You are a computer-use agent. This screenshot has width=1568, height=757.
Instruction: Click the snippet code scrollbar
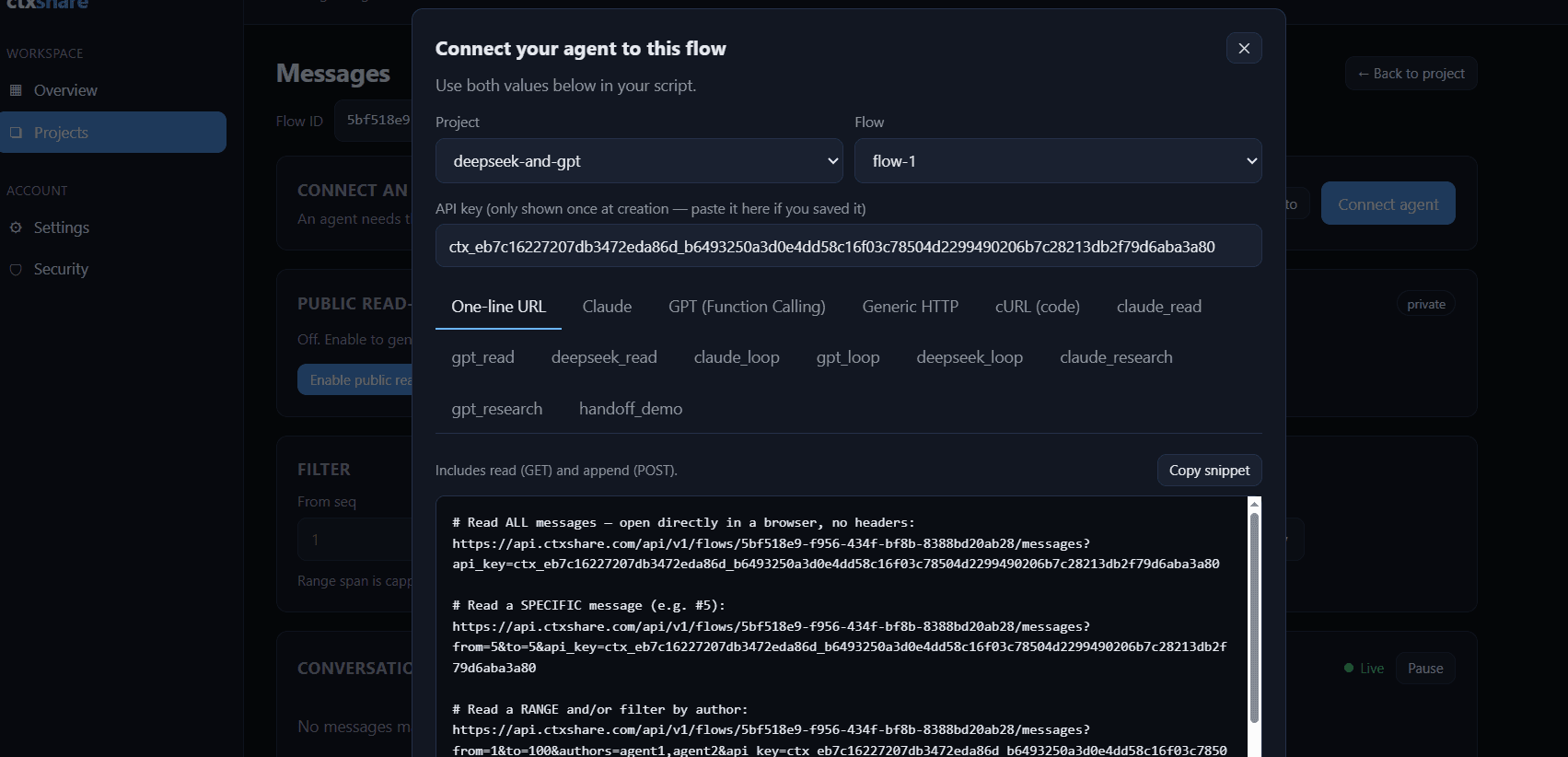tap(1254, 617)
